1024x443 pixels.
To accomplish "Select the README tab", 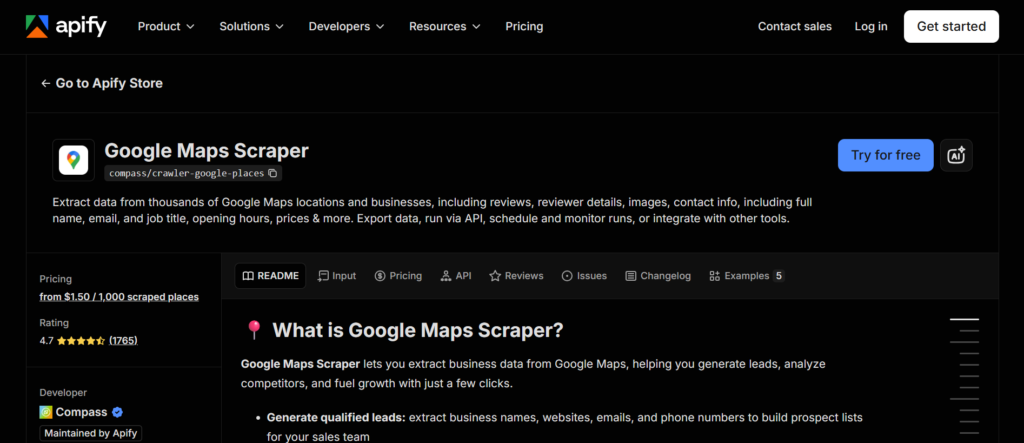I will point(270,276).
